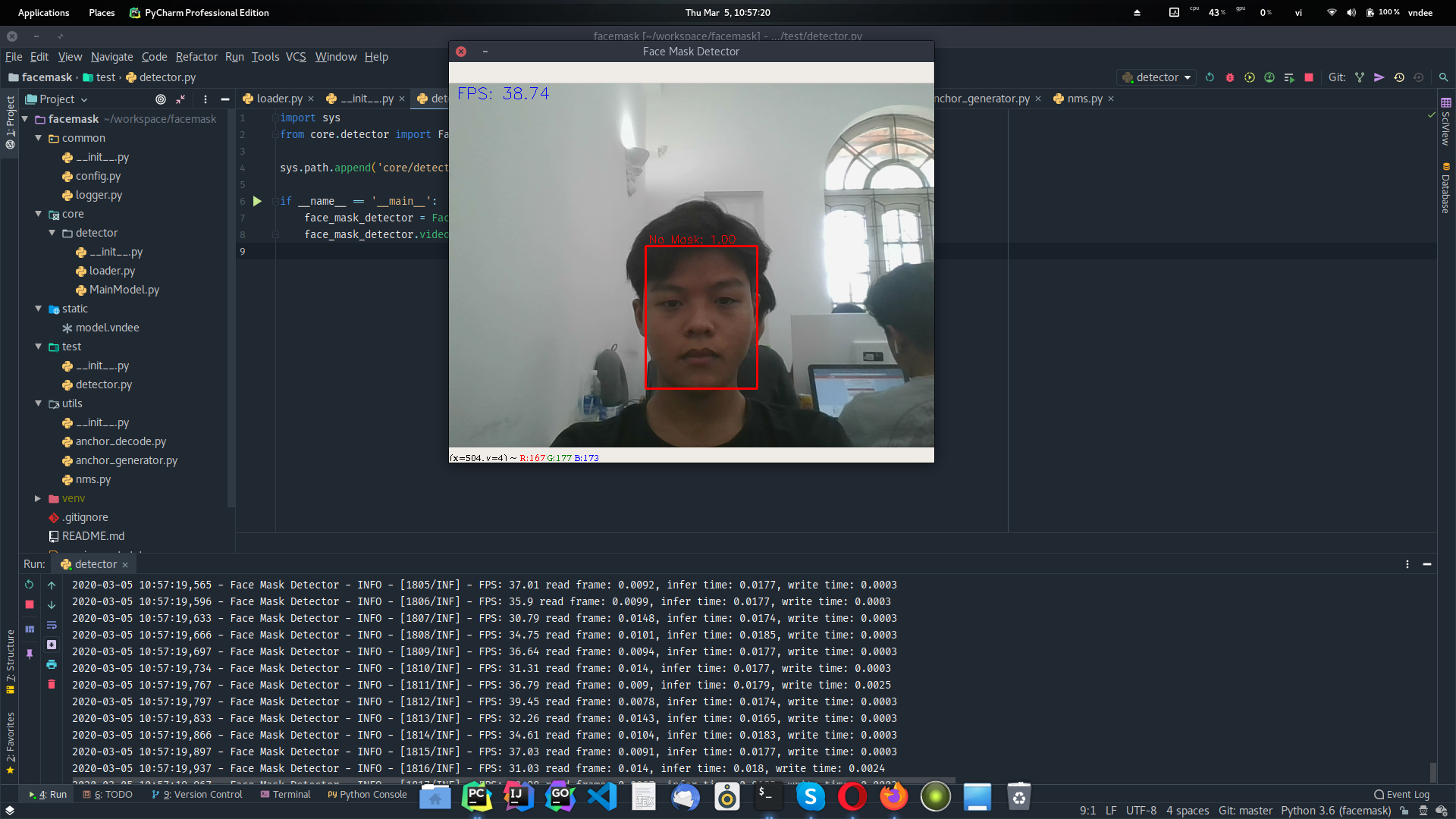Image resolution: width=1456 pixels, height=819 pixels.
Task: Clear console output with the trash icon
Action: click(x=52, y=684)
